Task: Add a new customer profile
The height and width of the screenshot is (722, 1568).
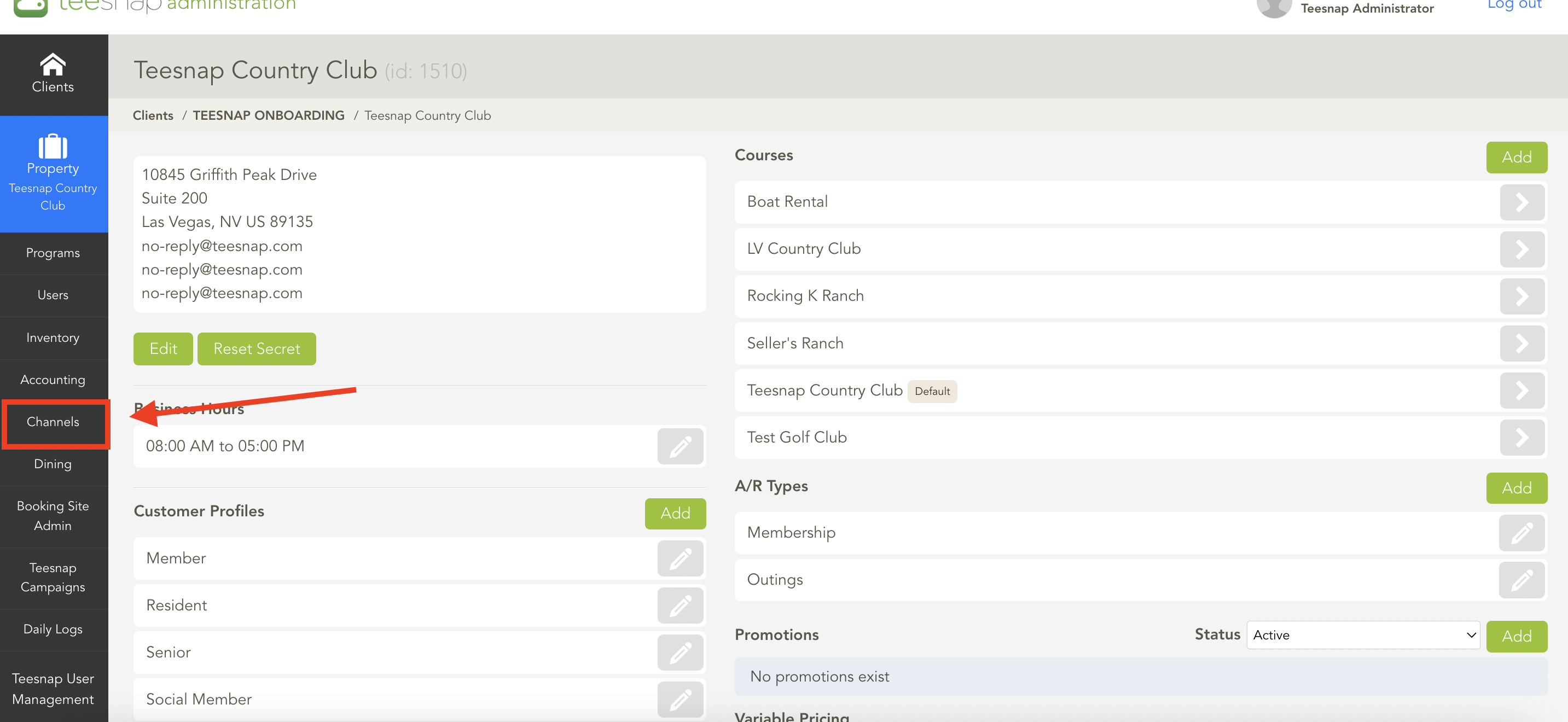Action: point(675,513)
